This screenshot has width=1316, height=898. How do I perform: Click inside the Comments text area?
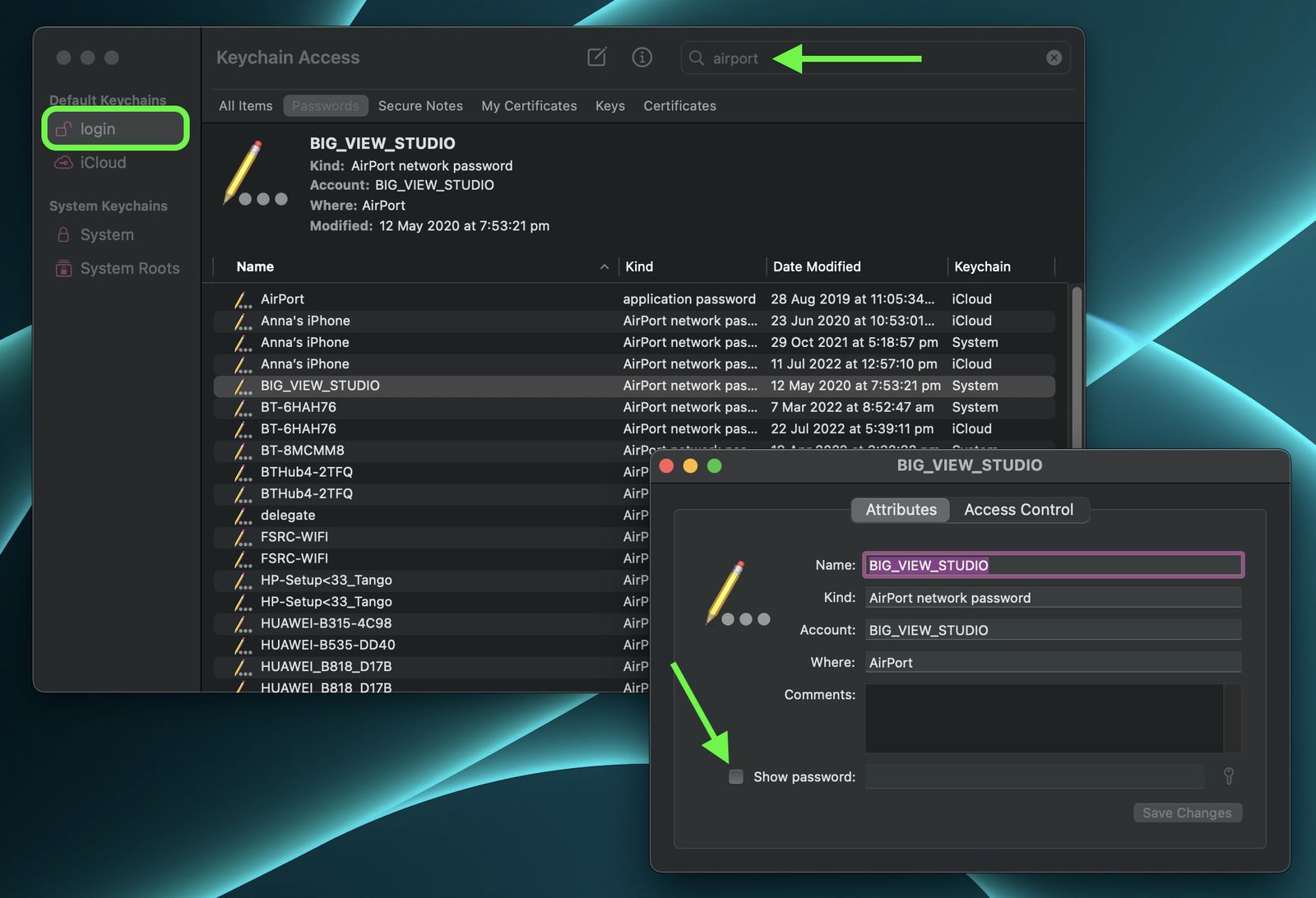(1051, 718)
